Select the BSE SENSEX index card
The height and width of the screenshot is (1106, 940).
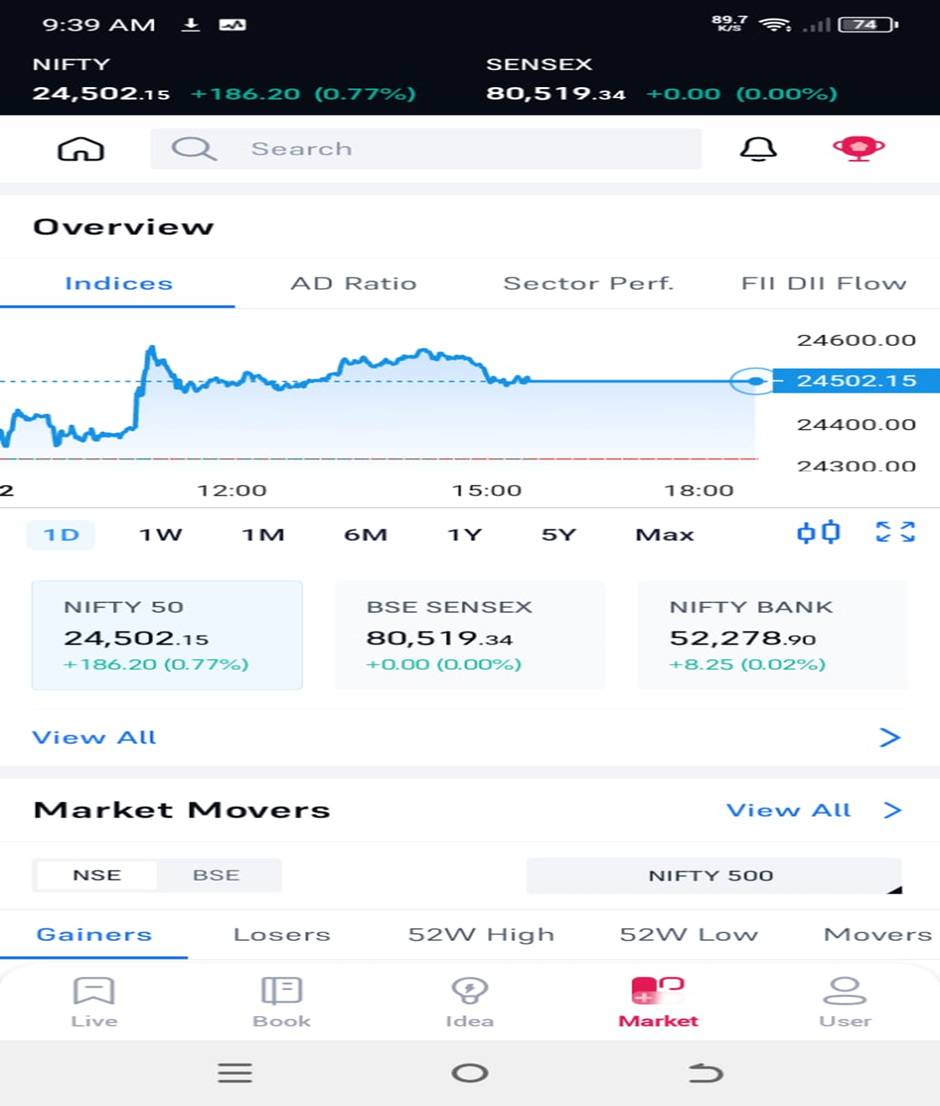coord(470,635)
